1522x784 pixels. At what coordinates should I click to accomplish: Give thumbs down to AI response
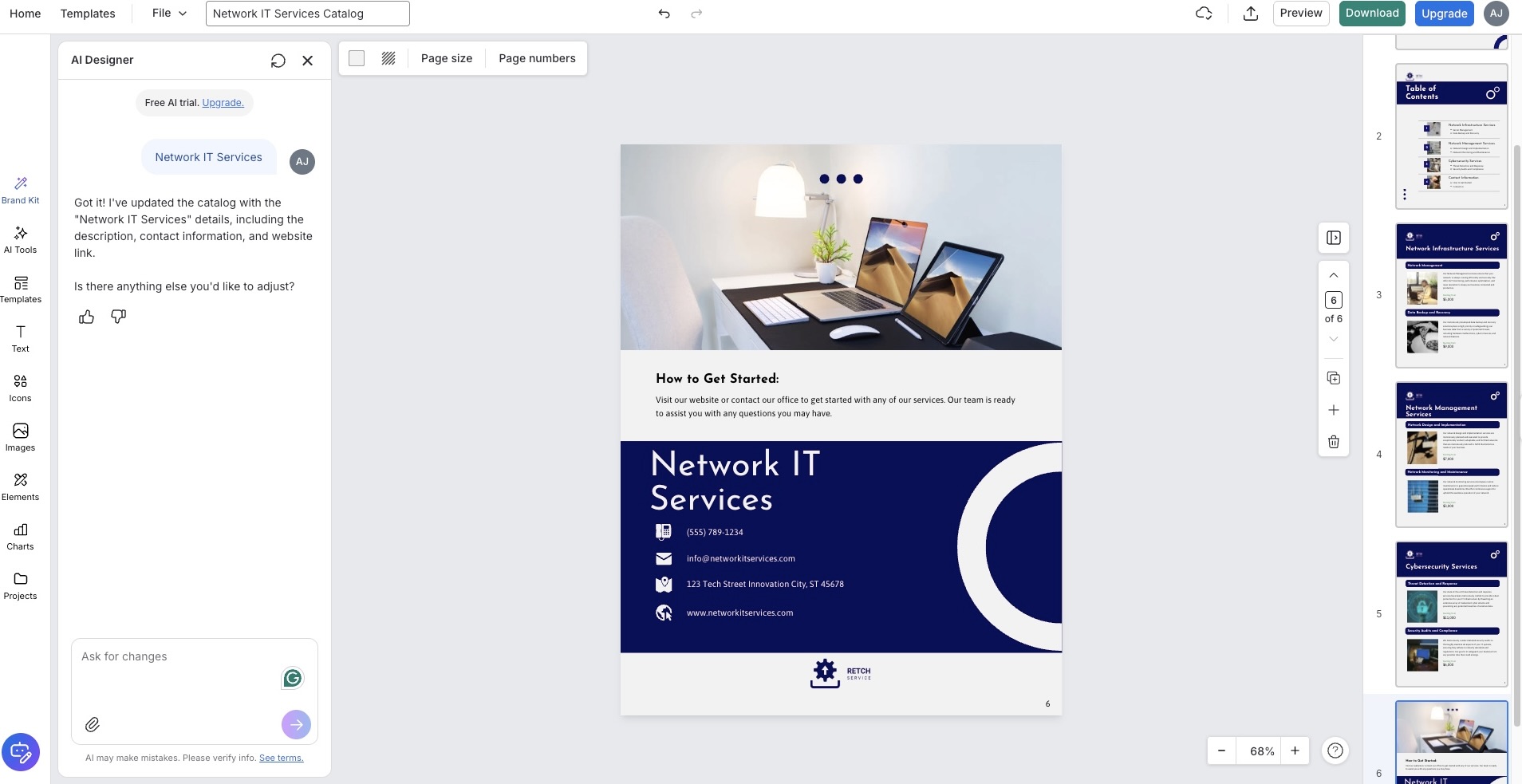(x=119, y=317)
